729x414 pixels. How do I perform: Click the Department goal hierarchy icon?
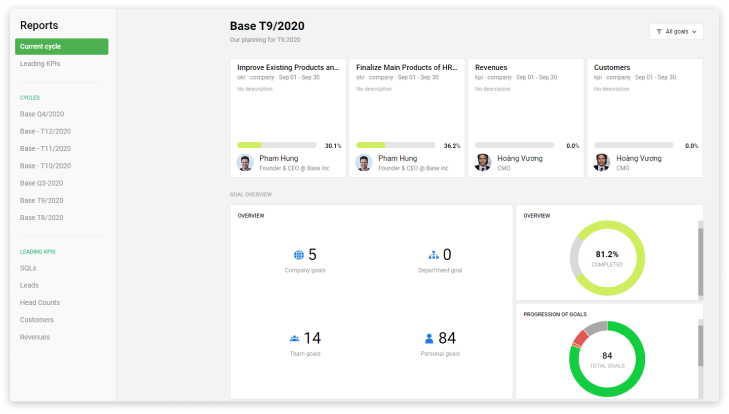point(433,255)
